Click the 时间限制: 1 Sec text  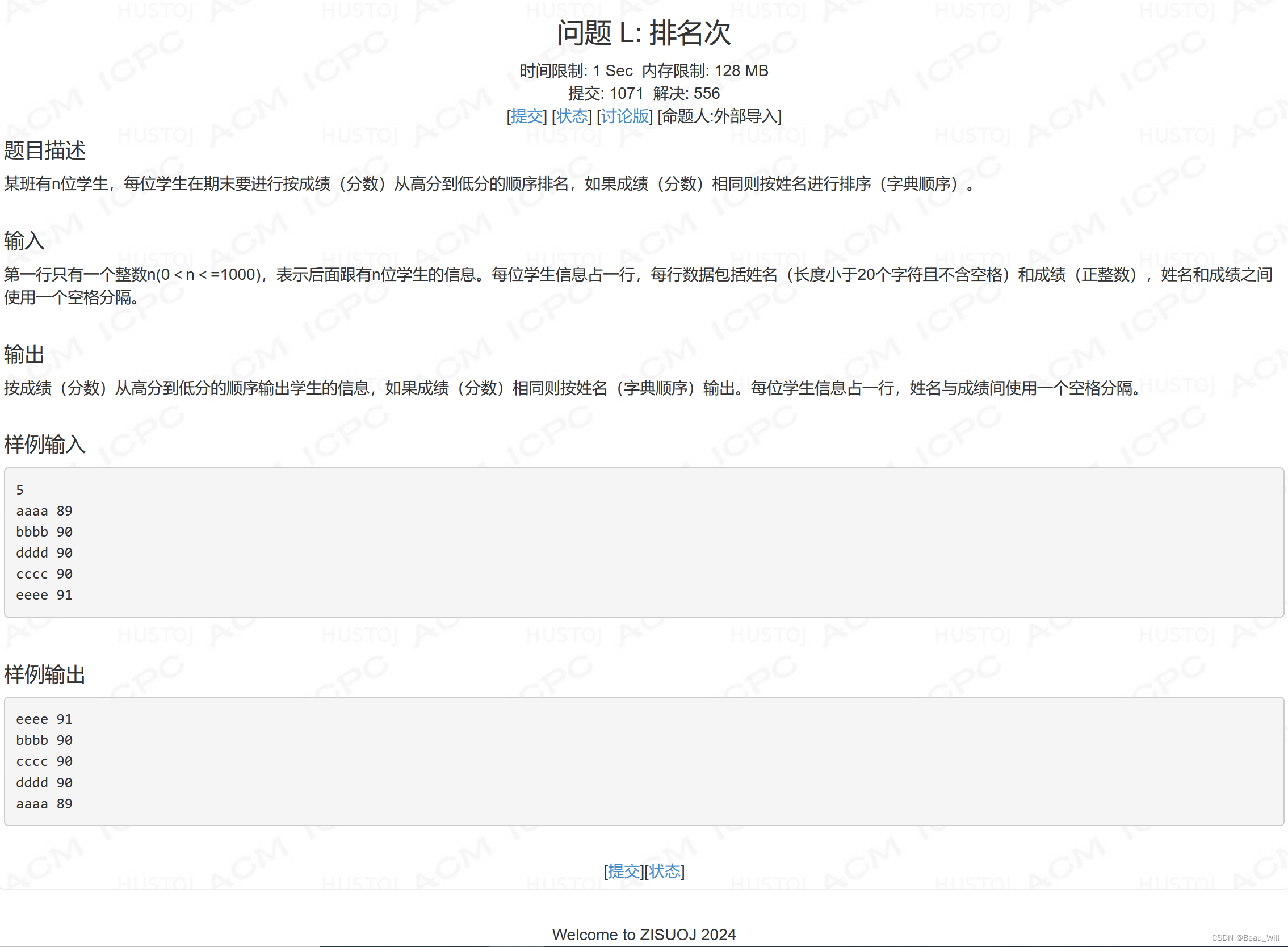coord(576,70)
